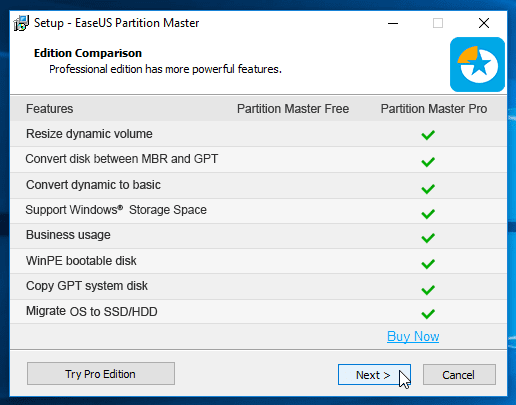The width and height of the screenshot is (516, 405).
Task: Select 'Convert disk between MBR and GPT' text
Action: point(122,159)
